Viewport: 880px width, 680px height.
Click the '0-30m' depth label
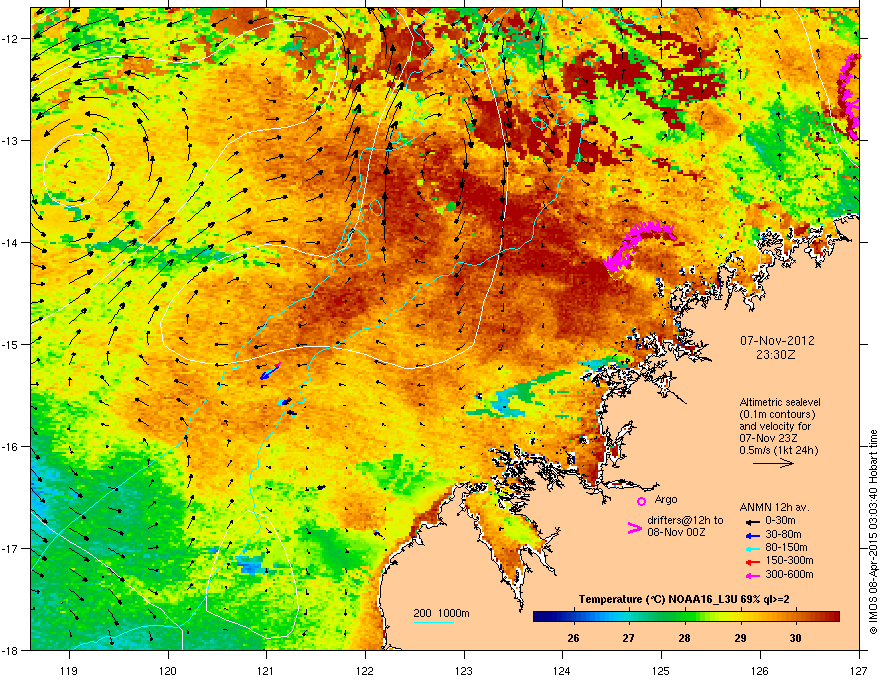click(780, 521)
